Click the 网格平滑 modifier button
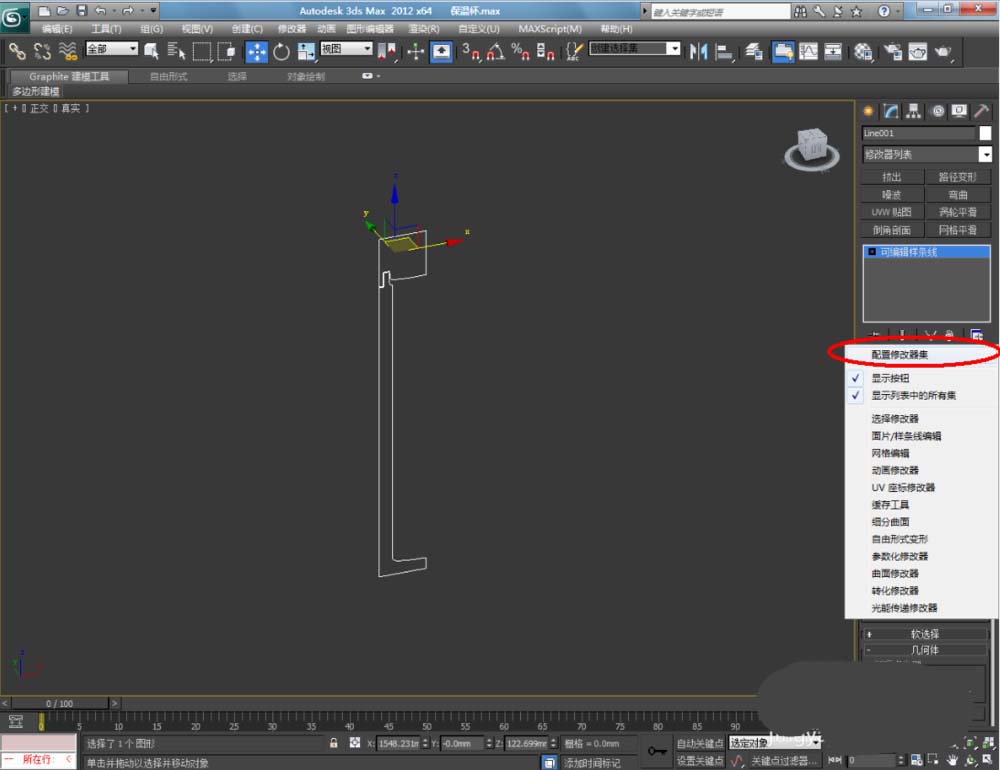 pos(957,230)
